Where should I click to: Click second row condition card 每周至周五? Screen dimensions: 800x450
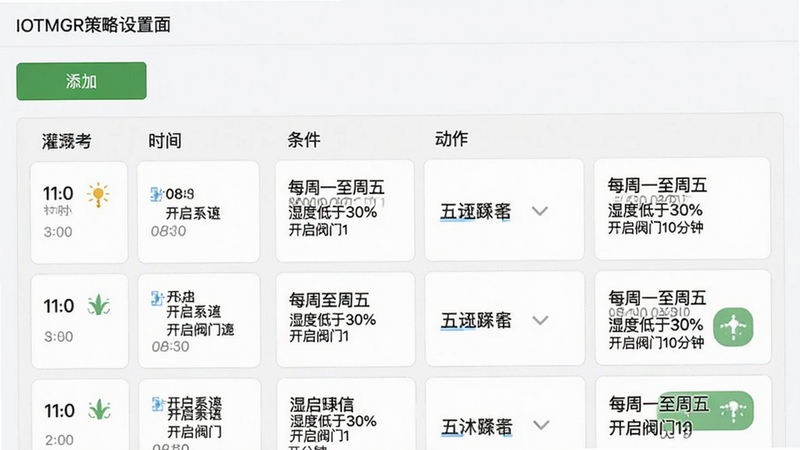point(345,319)
